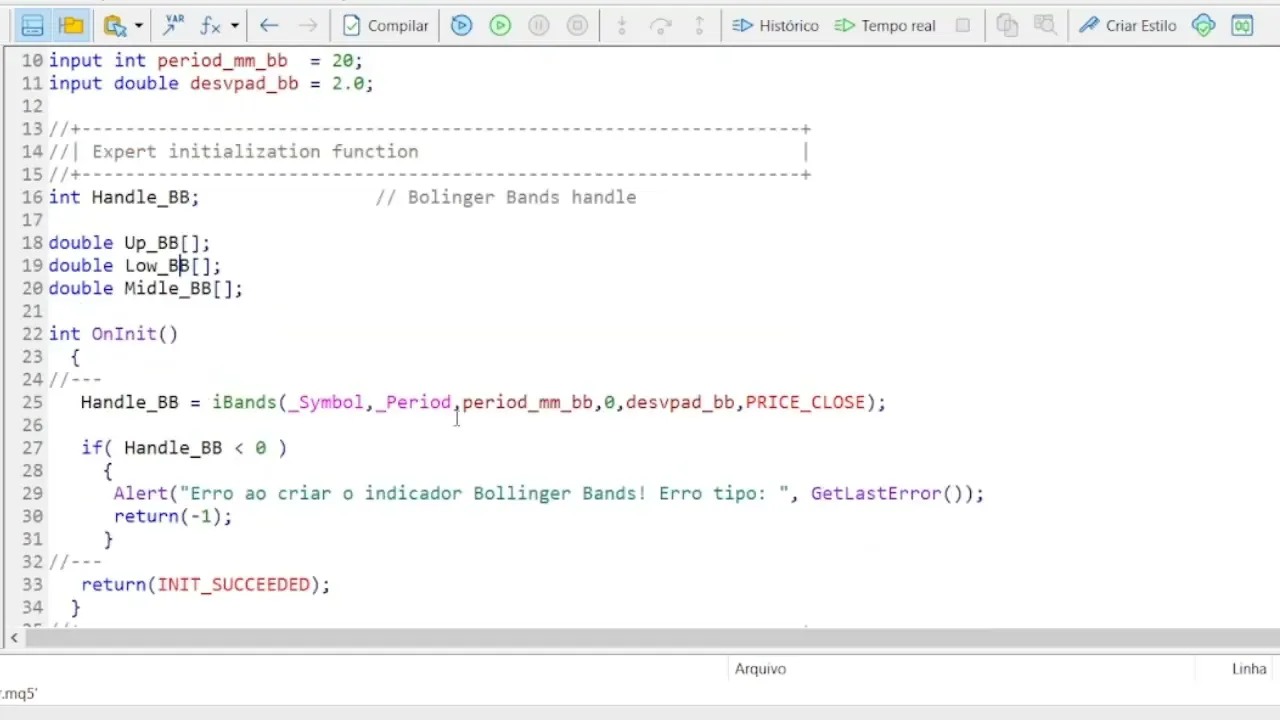Image resolution: width=1280 pixels, height=720 pixels.
Task: Click on Midle_BB in line 20
Action: pyautogui.click(x=168, y=288)
